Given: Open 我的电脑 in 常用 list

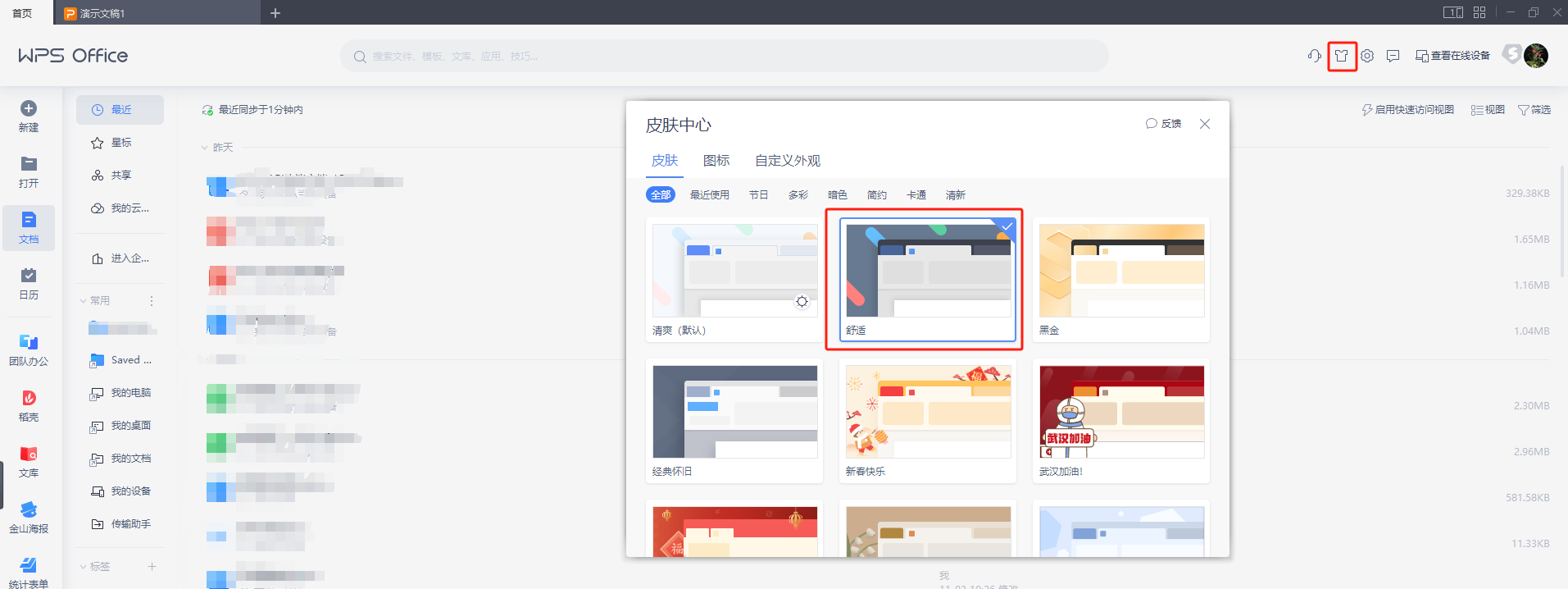Looking at the screenshot, I should (120, 393).
